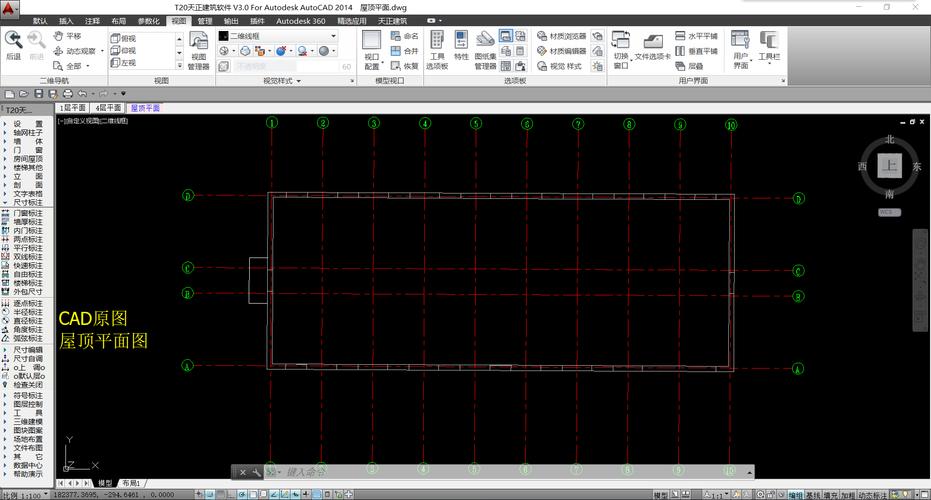Choose the 仰视 bottom view
The width and height of the screenshot is (931, 500).
pos(124,50)
